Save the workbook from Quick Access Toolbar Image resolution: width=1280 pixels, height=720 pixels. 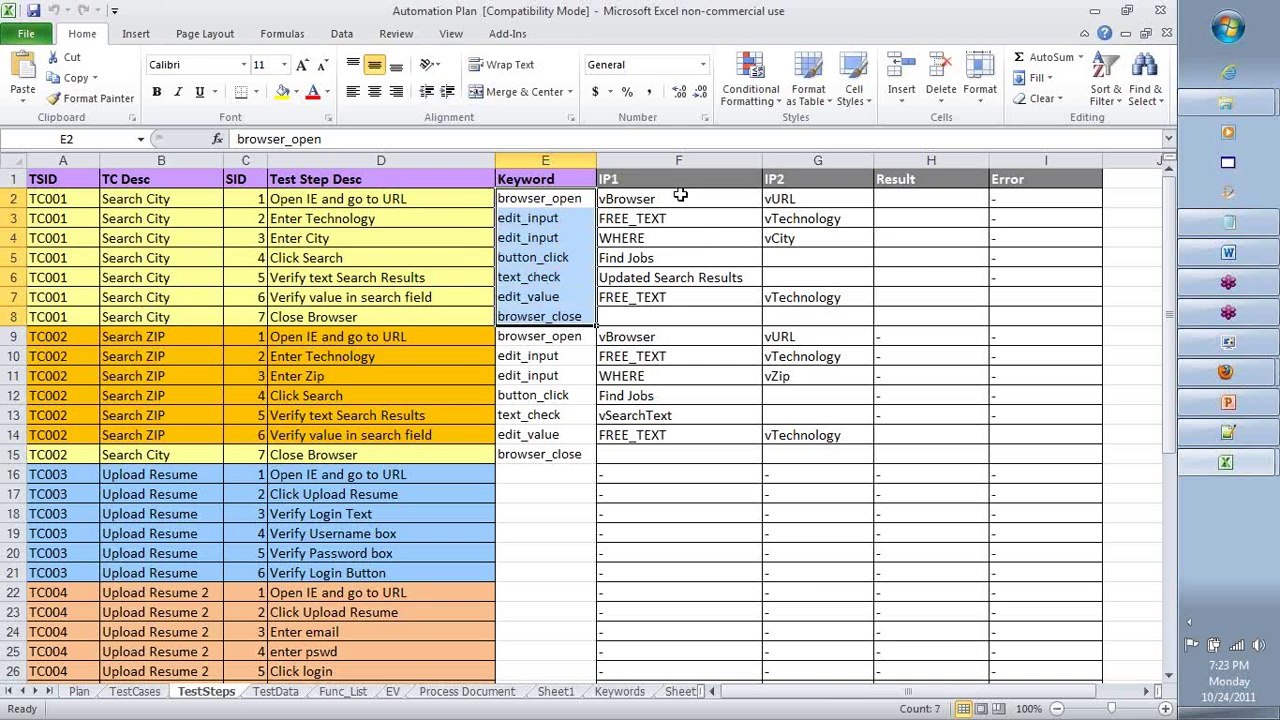[x=34, y=11]
